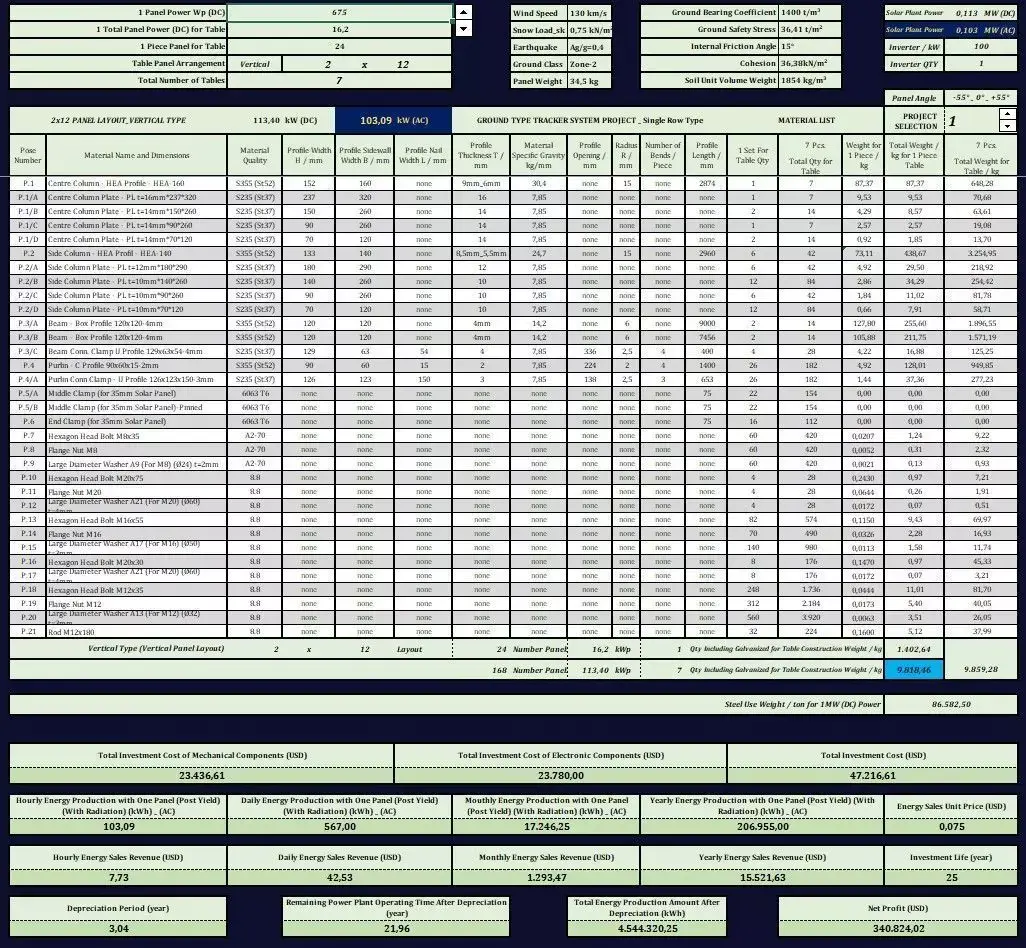This screenshot has width=1026, height=948.
Task: Select Yearly Energy Sales Revenue value 15.521,63
Action: 762,877
